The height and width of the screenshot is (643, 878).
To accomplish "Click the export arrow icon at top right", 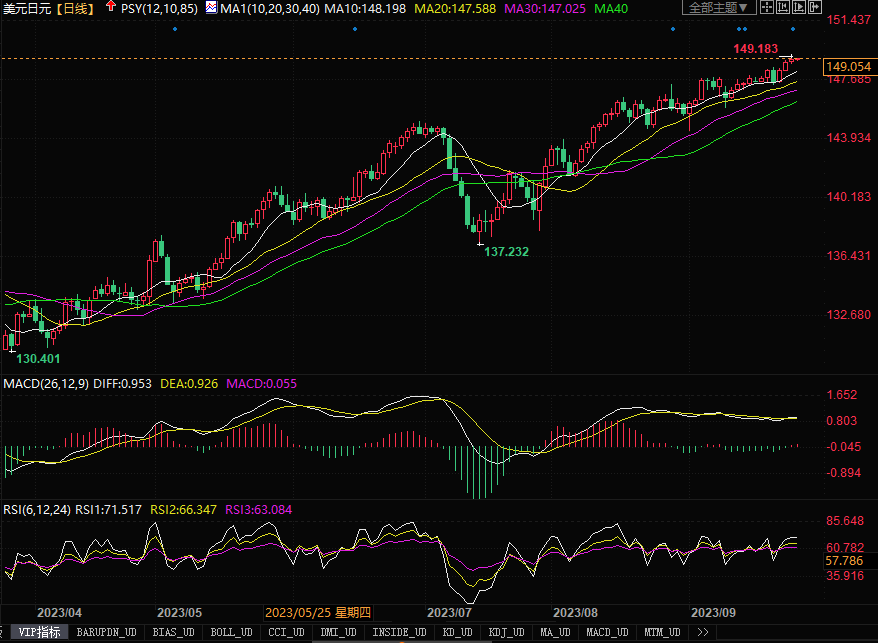I will pyautogui.click(x=815, y=7).
